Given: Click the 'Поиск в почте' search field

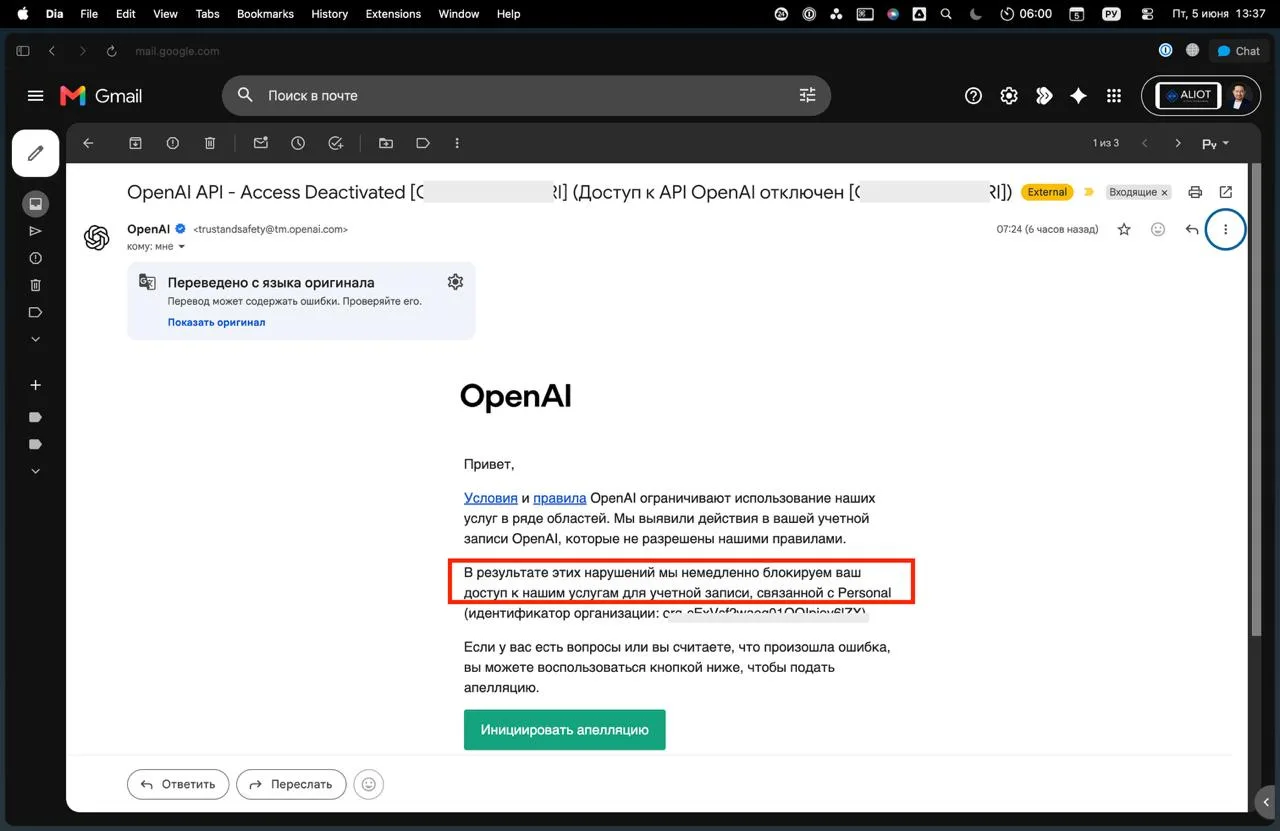Looking at the screenshot, I should [x=526, y=96].
